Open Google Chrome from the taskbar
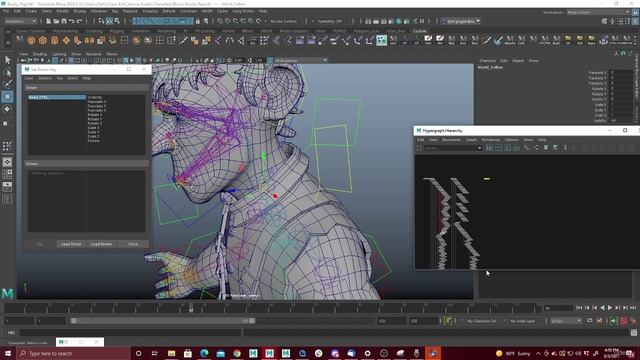The height and width of the screenshot is (360, 640). tap(237, 353)
